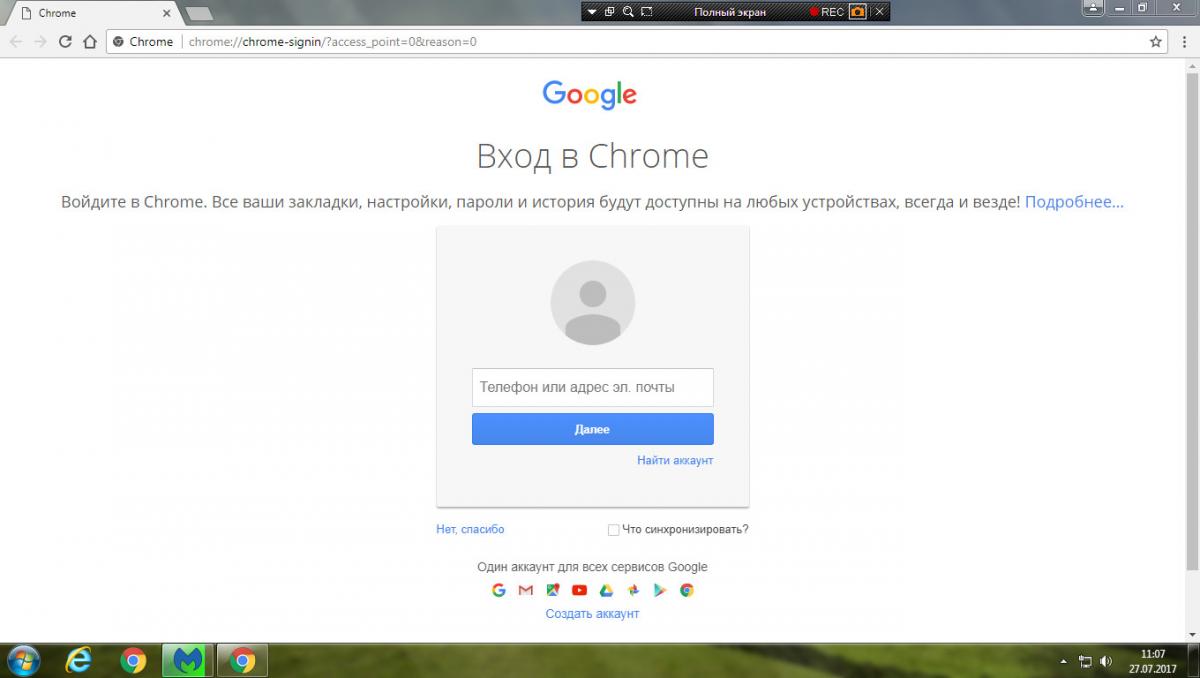Reload the page with the refresh button

65,42
